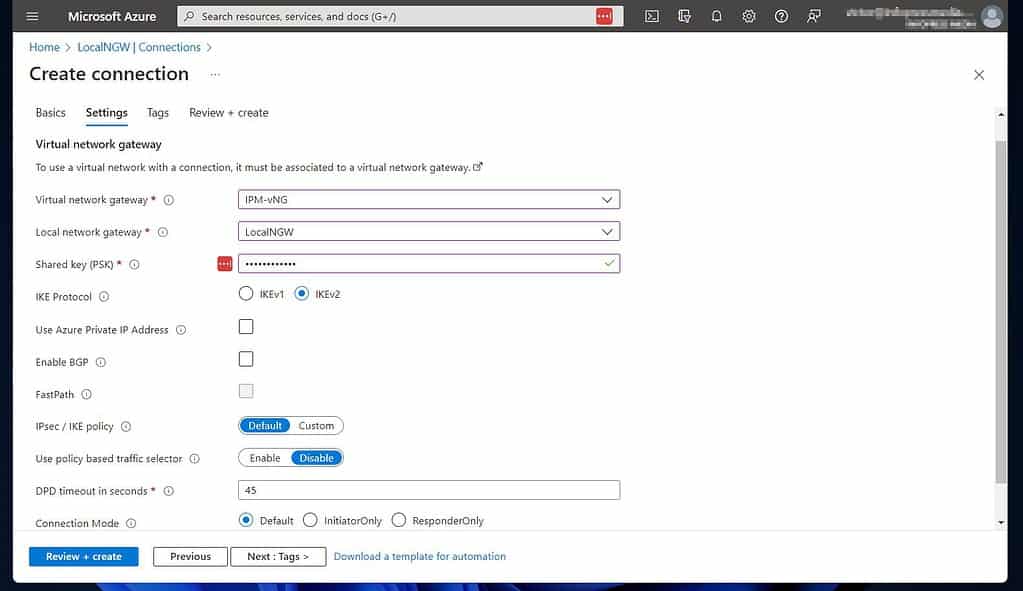The image size is (1023, 591).
Task: Open the Local network gateway dropdown
Action: pos(429,232)
